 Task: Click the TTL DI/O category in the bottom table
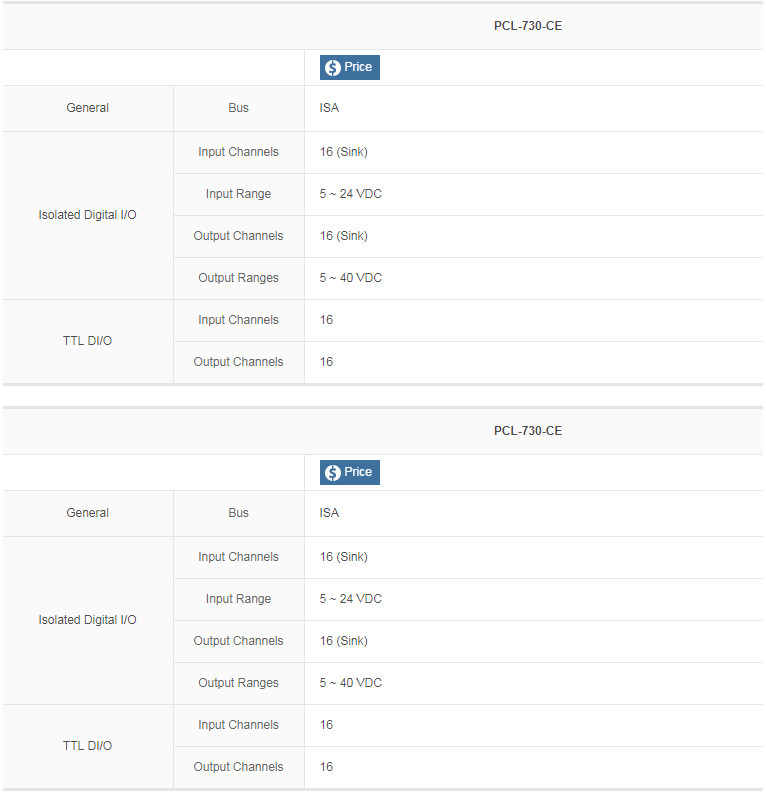(x=88, y=746)
